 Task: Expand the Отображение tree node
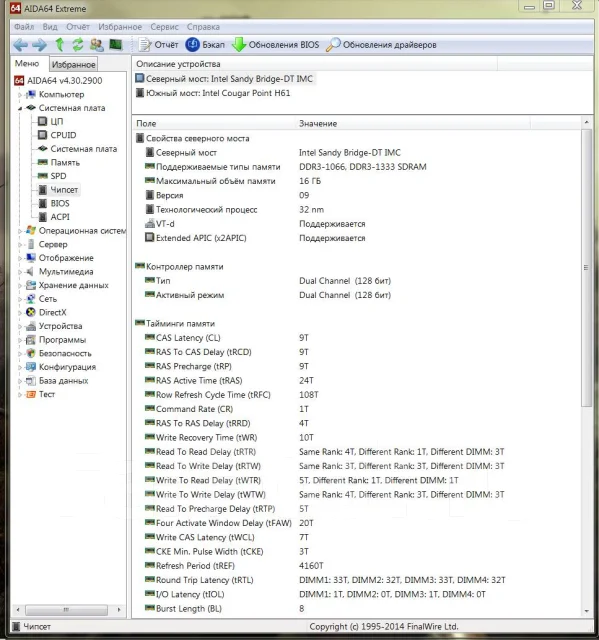[x=19, y=258]
